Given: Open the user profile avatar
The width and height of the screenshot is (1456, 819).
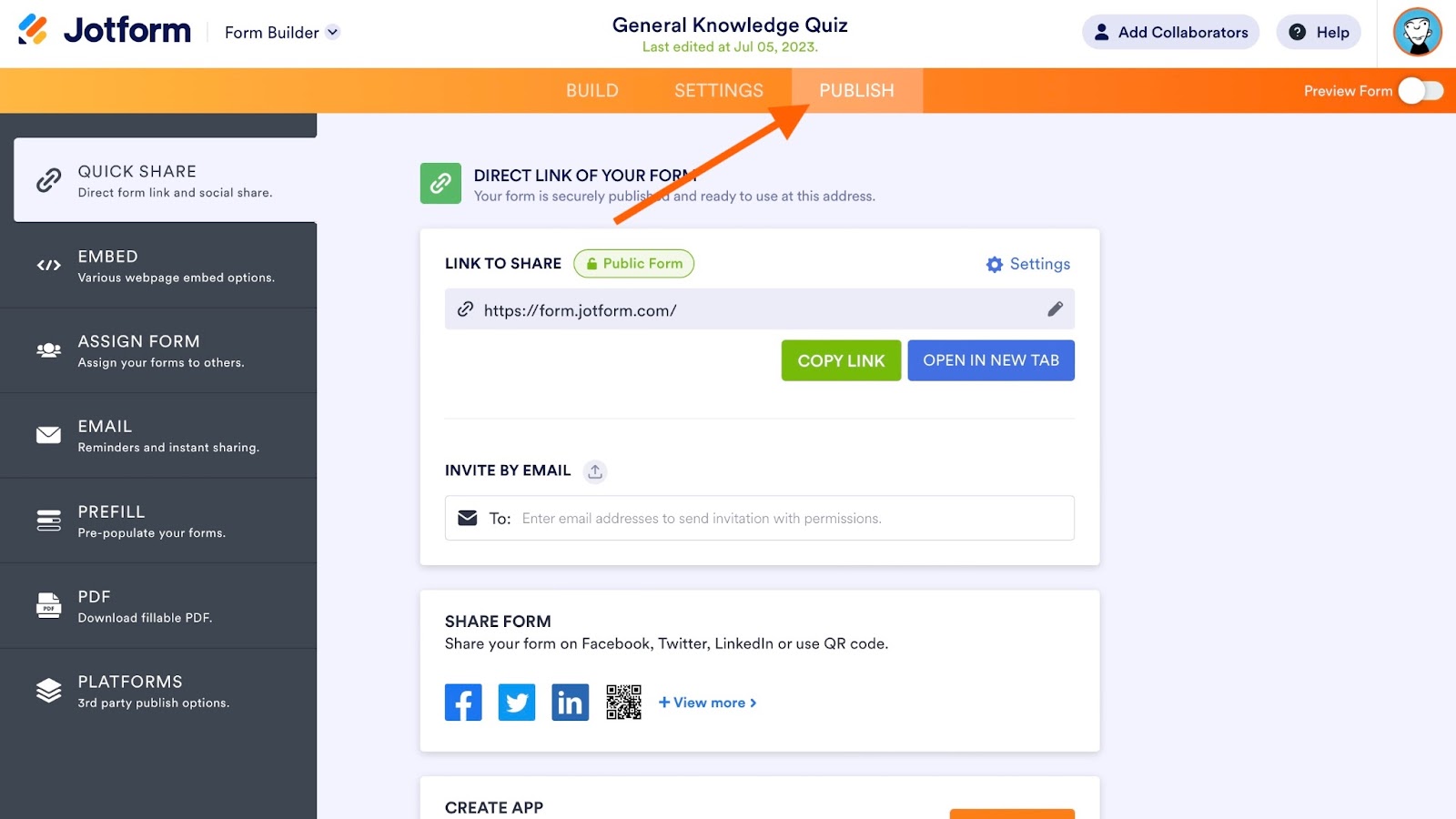Looking at the screenshot, I should click(1417, 33).
